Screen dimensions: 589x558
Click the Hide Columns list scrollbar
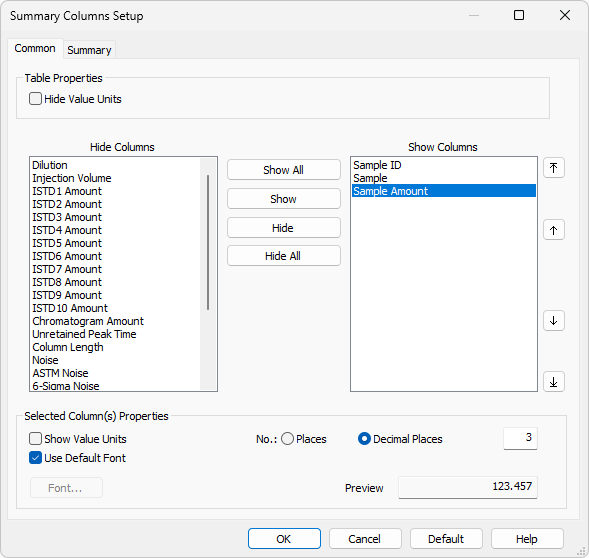[208, 242]
